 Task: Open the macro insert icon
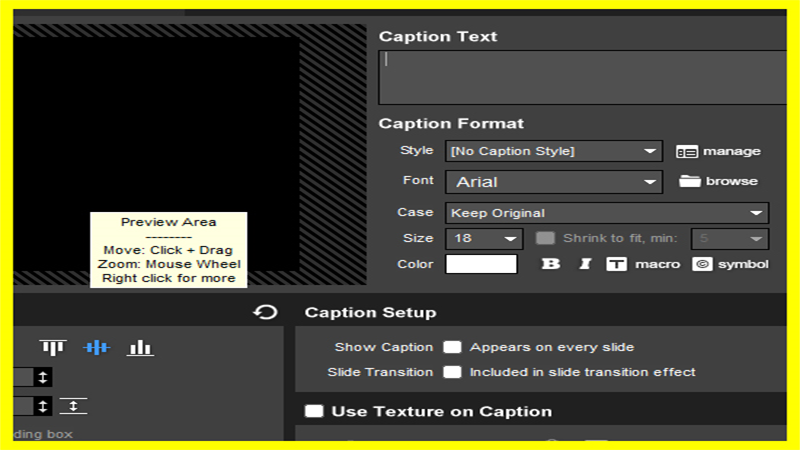point(616,264)
